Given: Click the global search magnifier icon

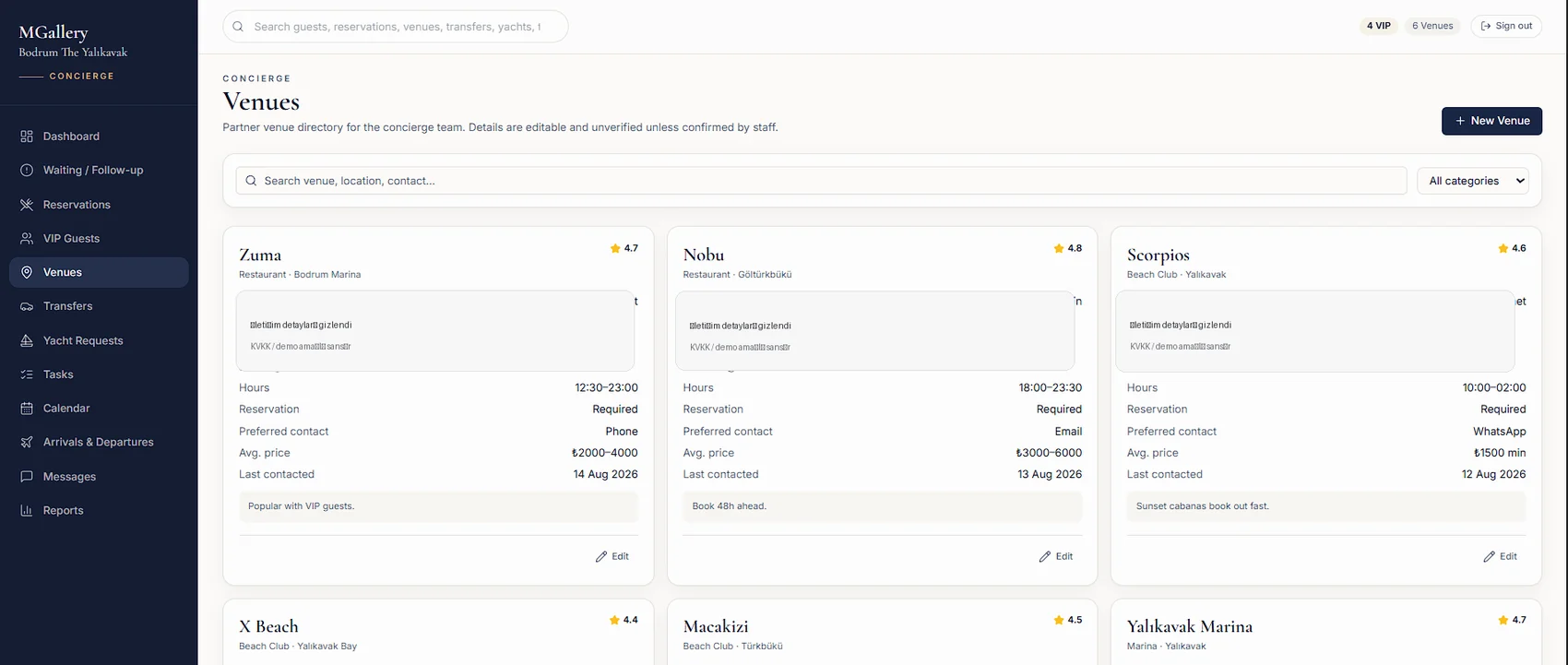Looking at the screenshot, I should click(x=239, y=27).
